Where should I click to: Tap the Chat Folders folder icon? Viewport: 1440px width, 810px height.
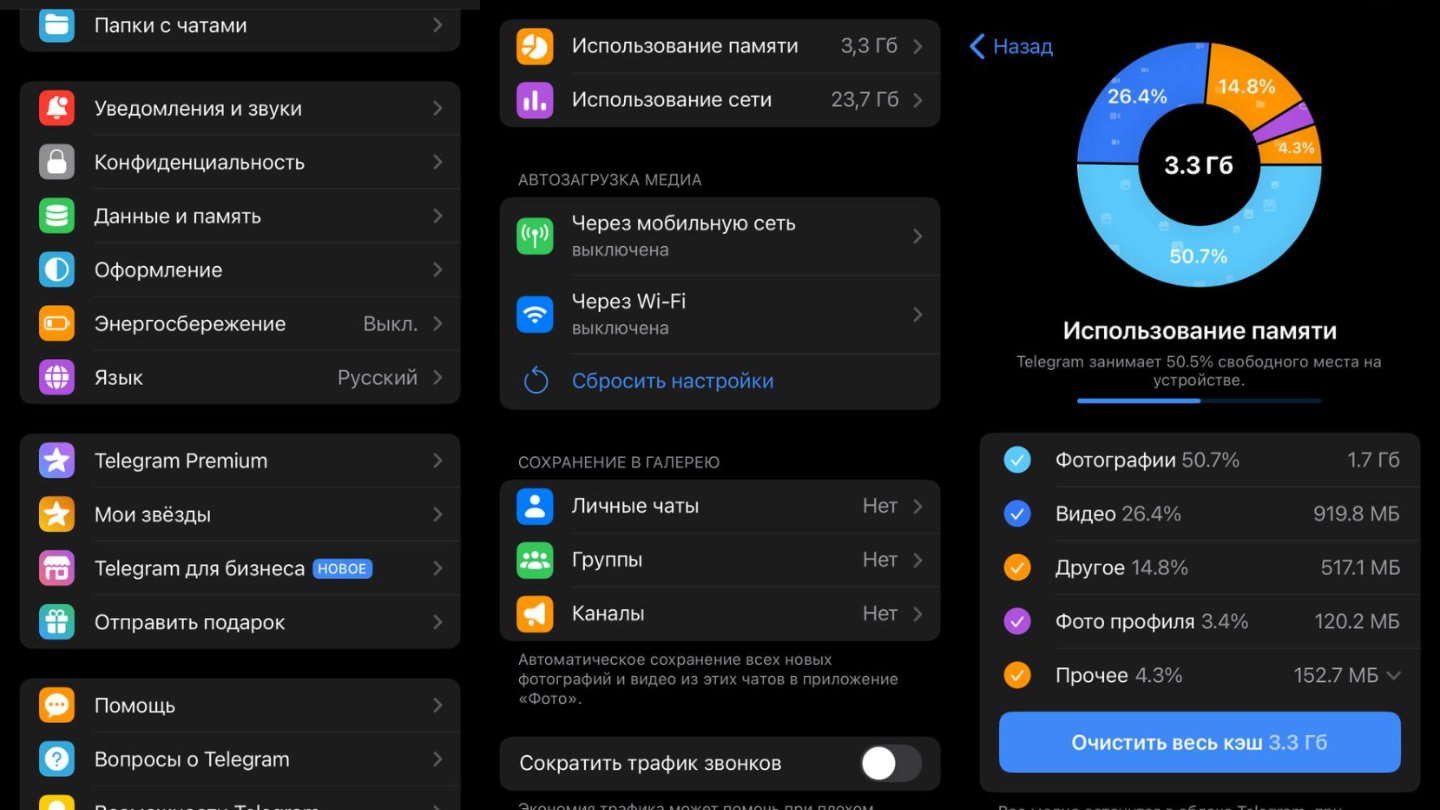(x=57, y=24)
